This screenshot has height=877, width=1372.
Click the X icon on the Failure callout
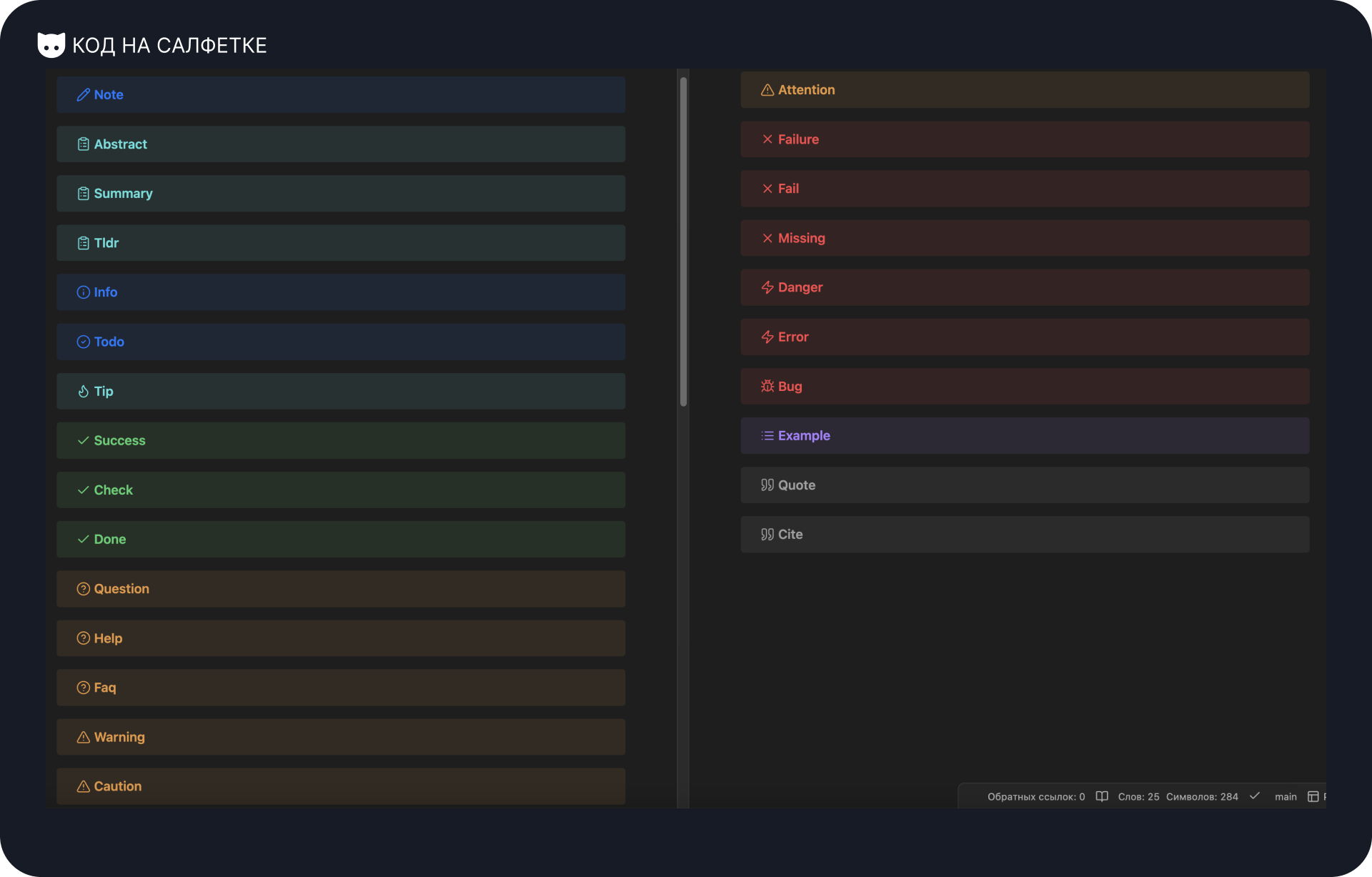coord(767,139)
